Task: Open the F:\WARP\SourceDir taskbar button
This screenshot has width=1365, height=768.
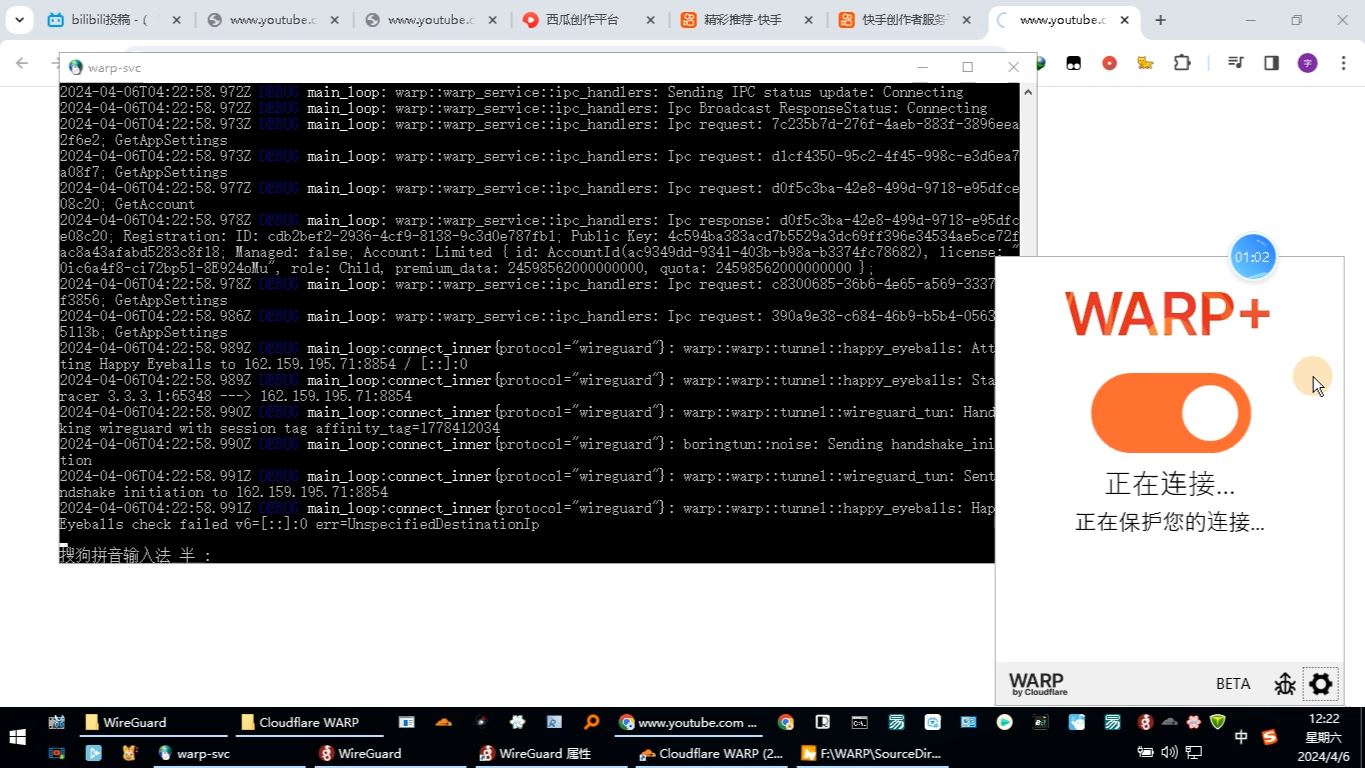Action: coord(871,753)
